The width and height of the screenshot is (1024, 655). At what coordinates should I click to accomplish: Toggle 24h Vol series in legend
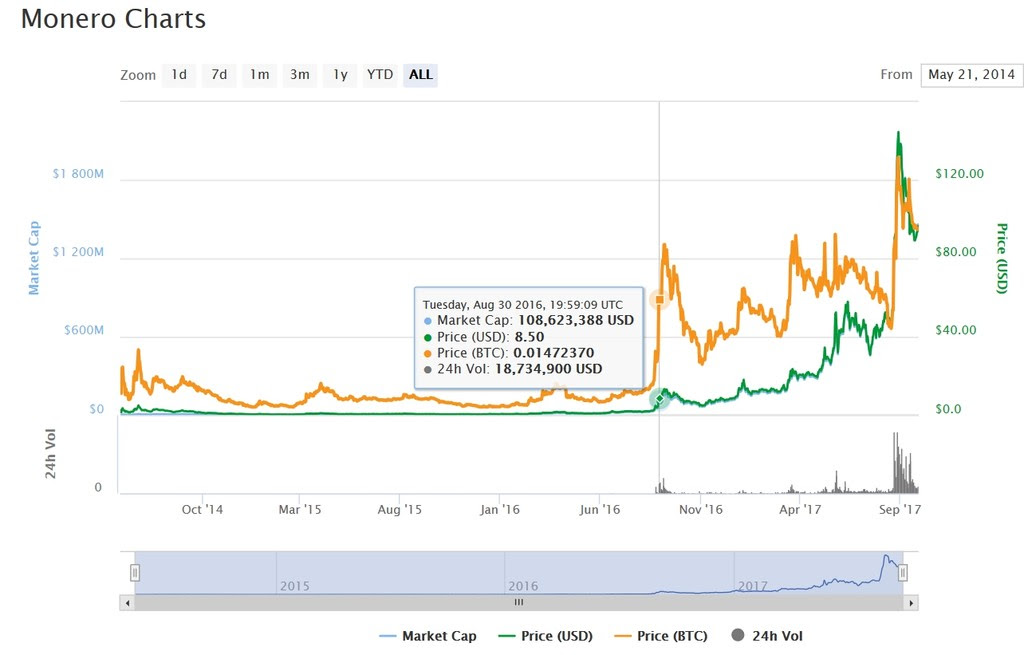(x=767, y=635)
